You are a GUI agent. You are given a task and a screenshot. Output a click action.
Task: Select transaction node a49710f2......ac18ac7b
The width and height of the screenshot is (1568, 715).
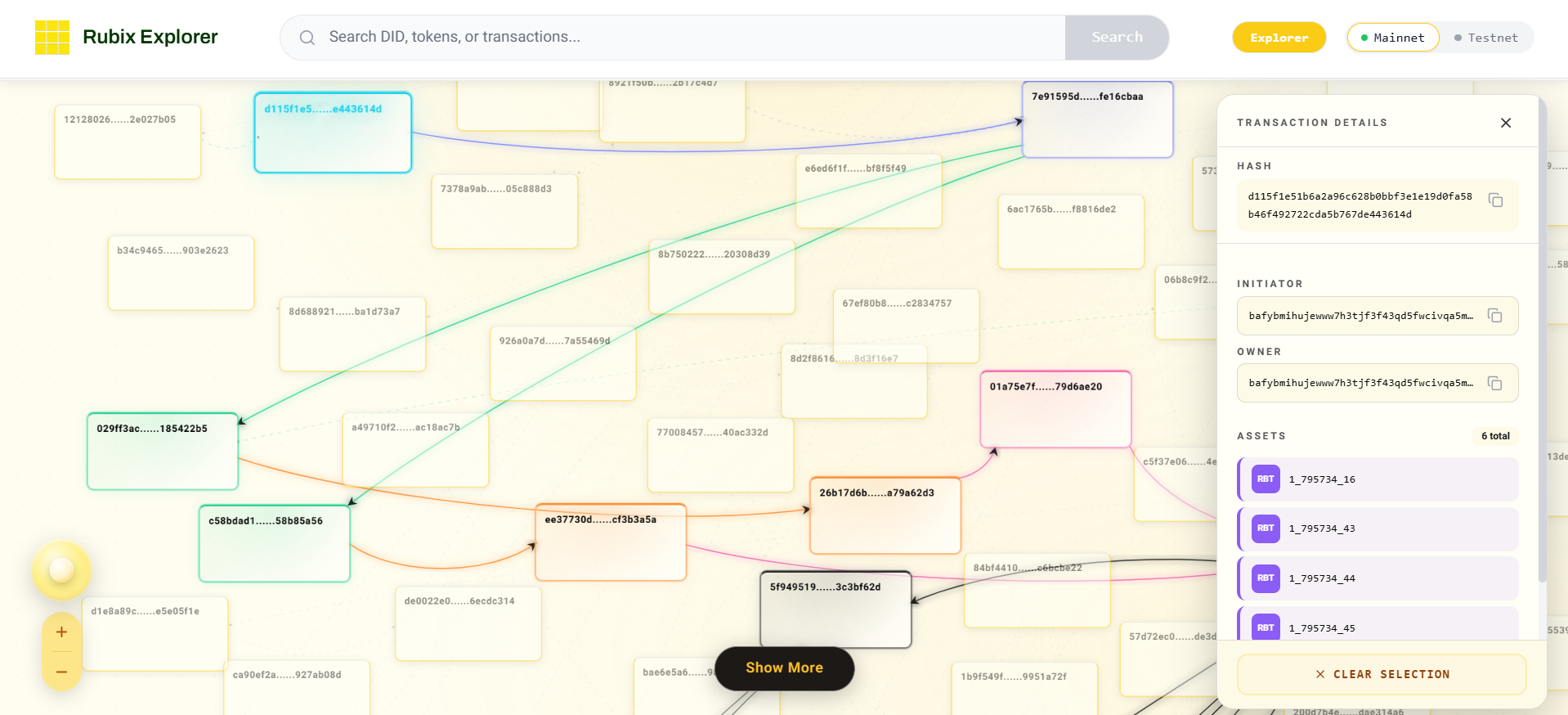(x=415, y=450)
